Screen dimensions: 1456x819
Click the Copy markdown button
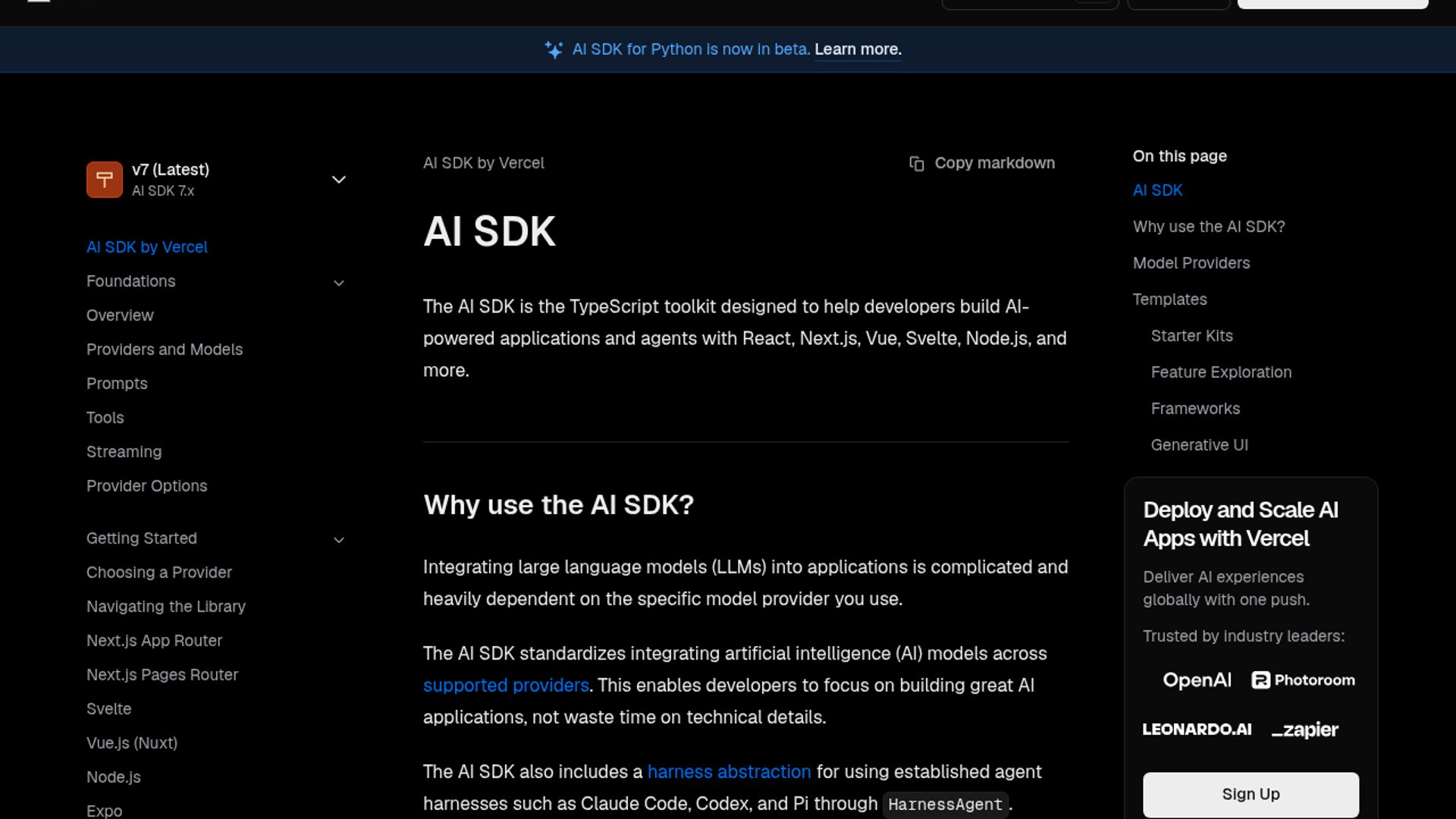coord(981,163)
